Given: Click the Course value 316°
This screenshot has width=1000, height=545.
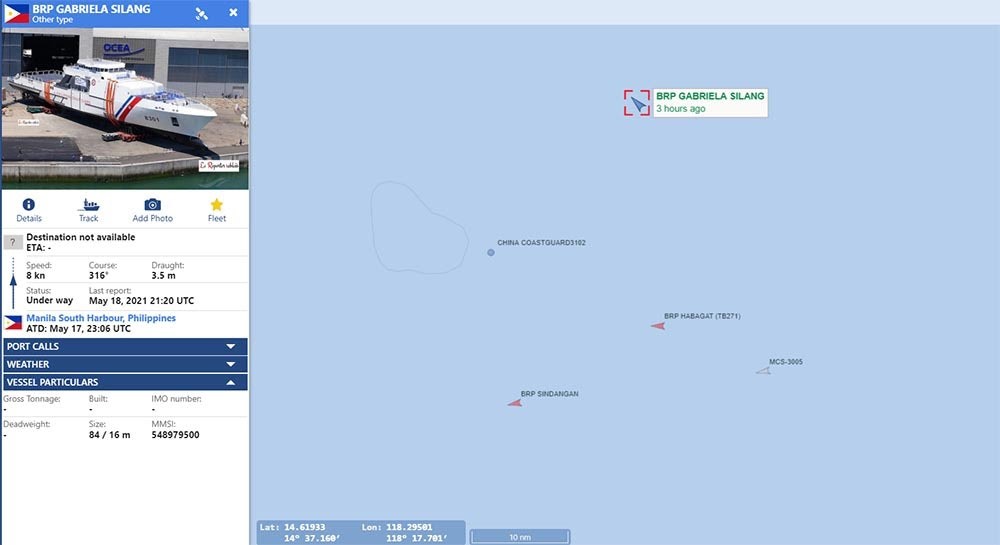Looking at the screenshot, I should click(x=98, y=275).
